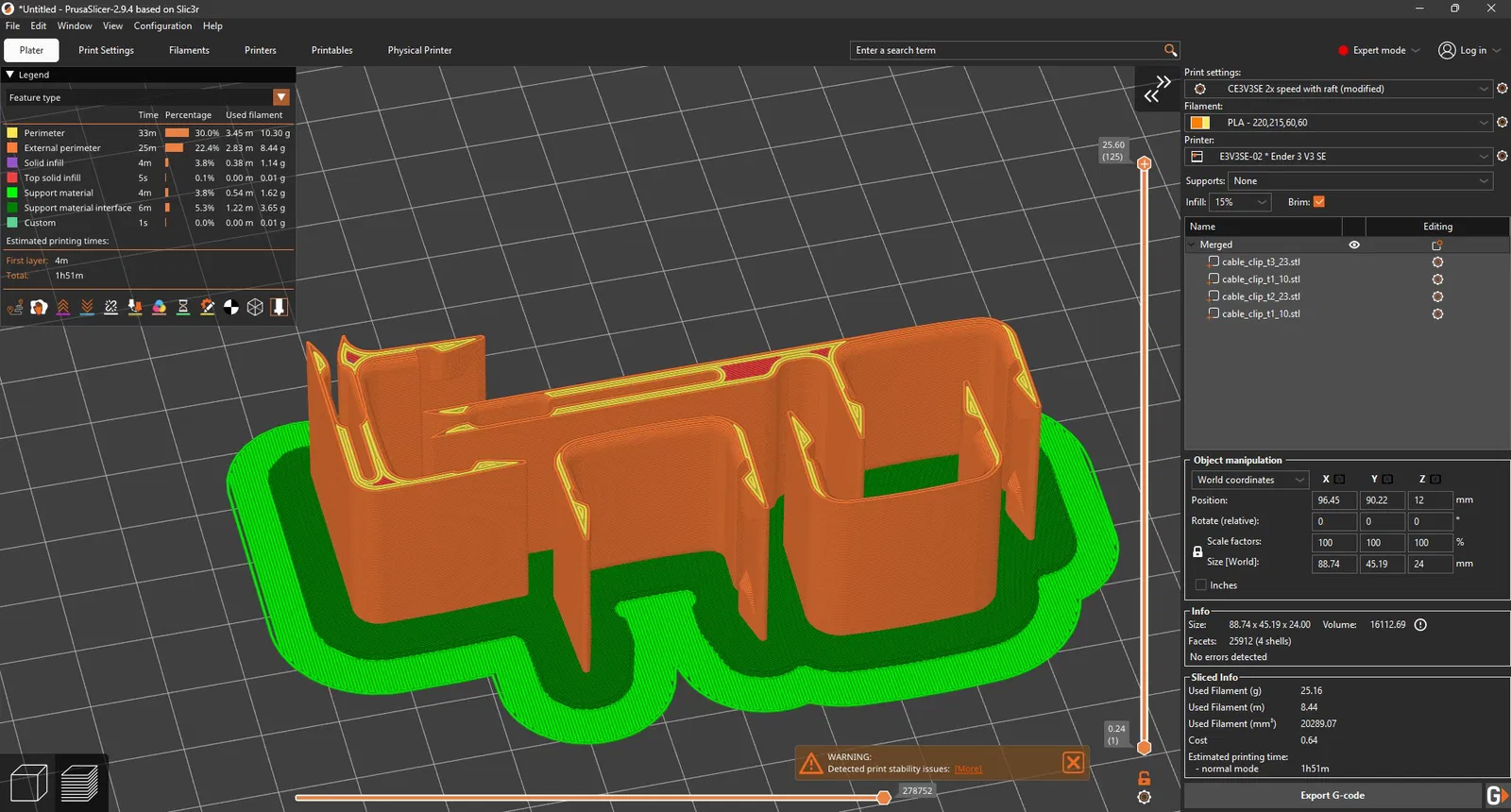Click the G-code send icon button
Viewport: 1511px width, 812px height.
point(1497,795)
